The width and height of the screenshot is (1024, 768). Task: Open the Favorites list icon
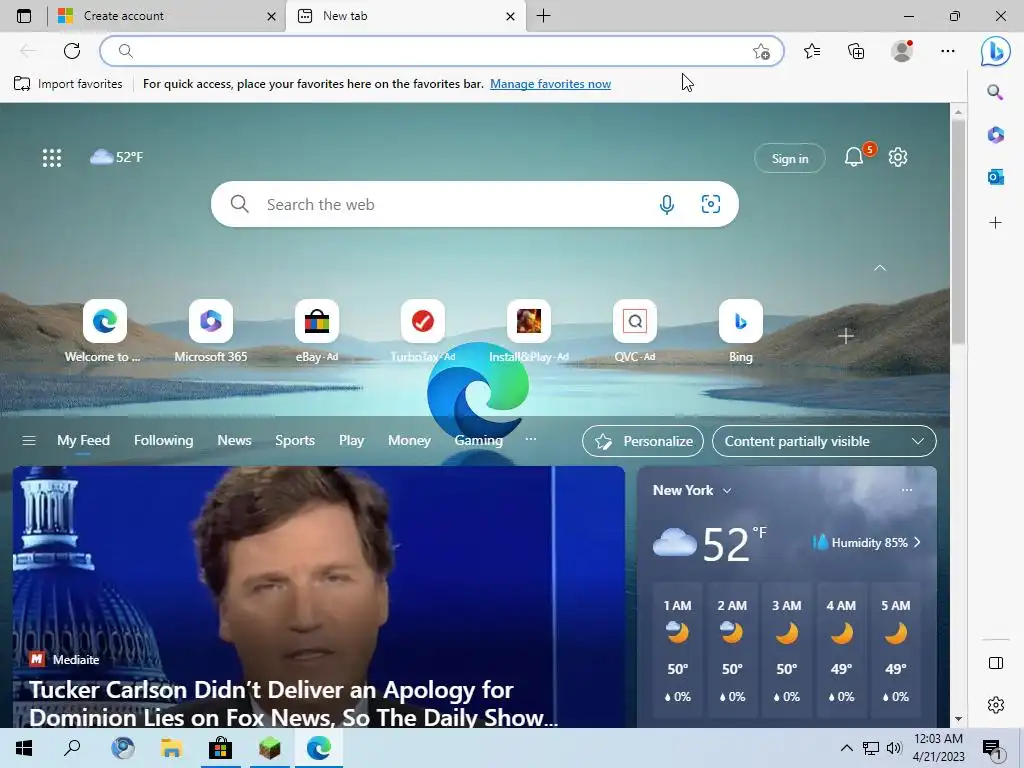[812, 51]
